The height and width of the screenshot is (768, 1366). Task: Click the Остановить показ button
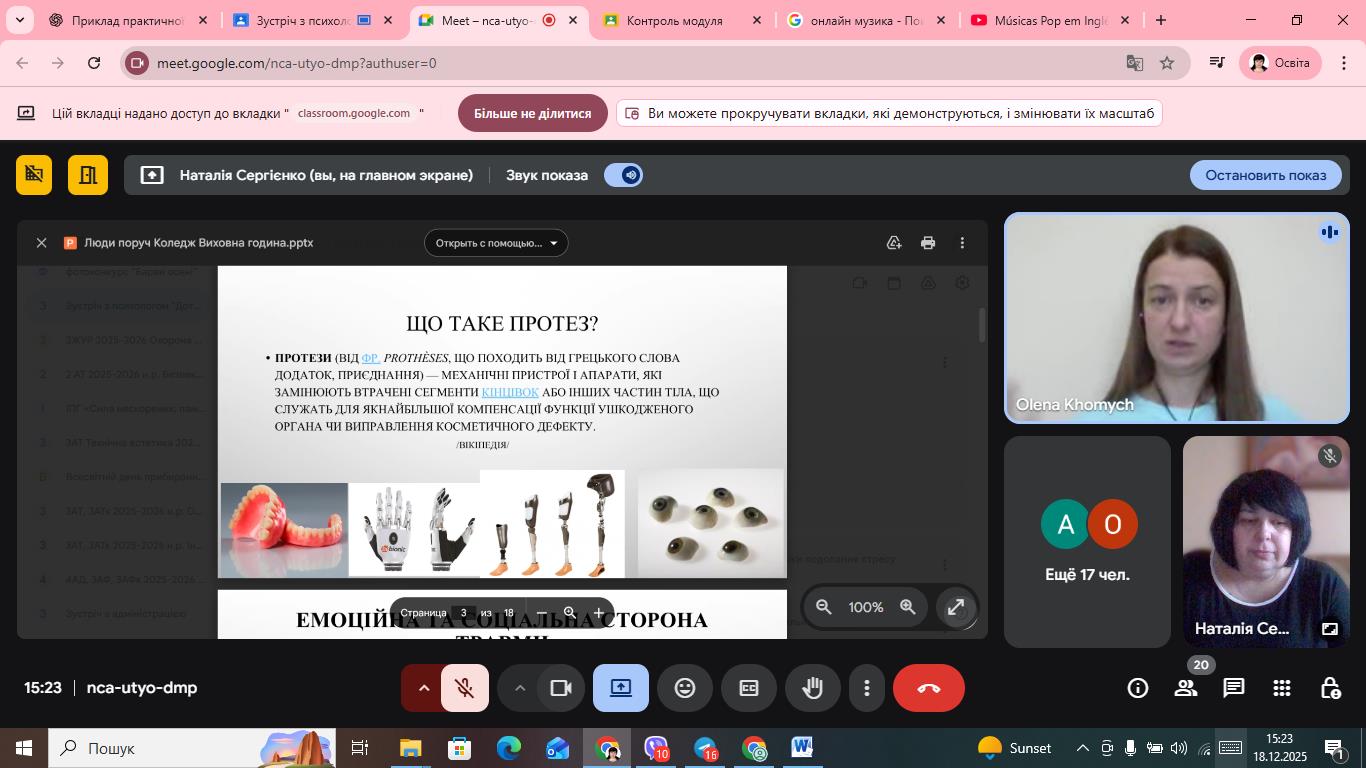1265,175
